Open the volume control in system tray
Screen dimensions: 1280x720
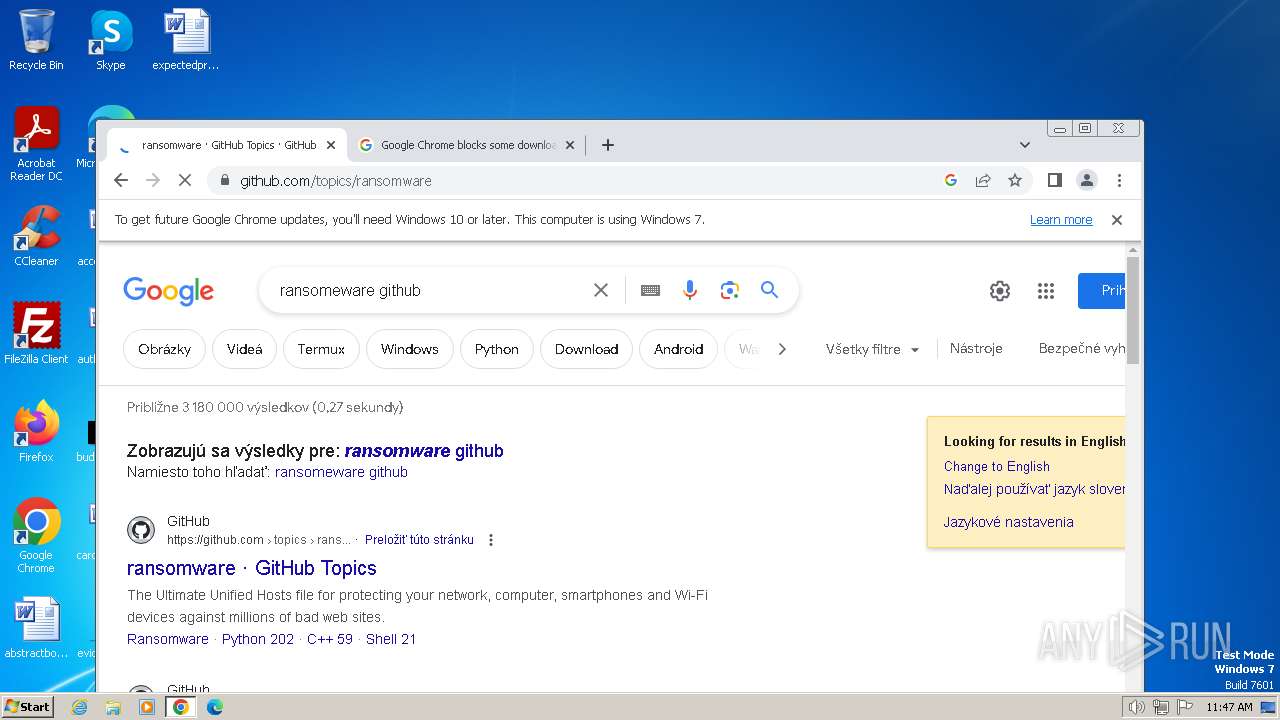click(x=1136, y=707)
